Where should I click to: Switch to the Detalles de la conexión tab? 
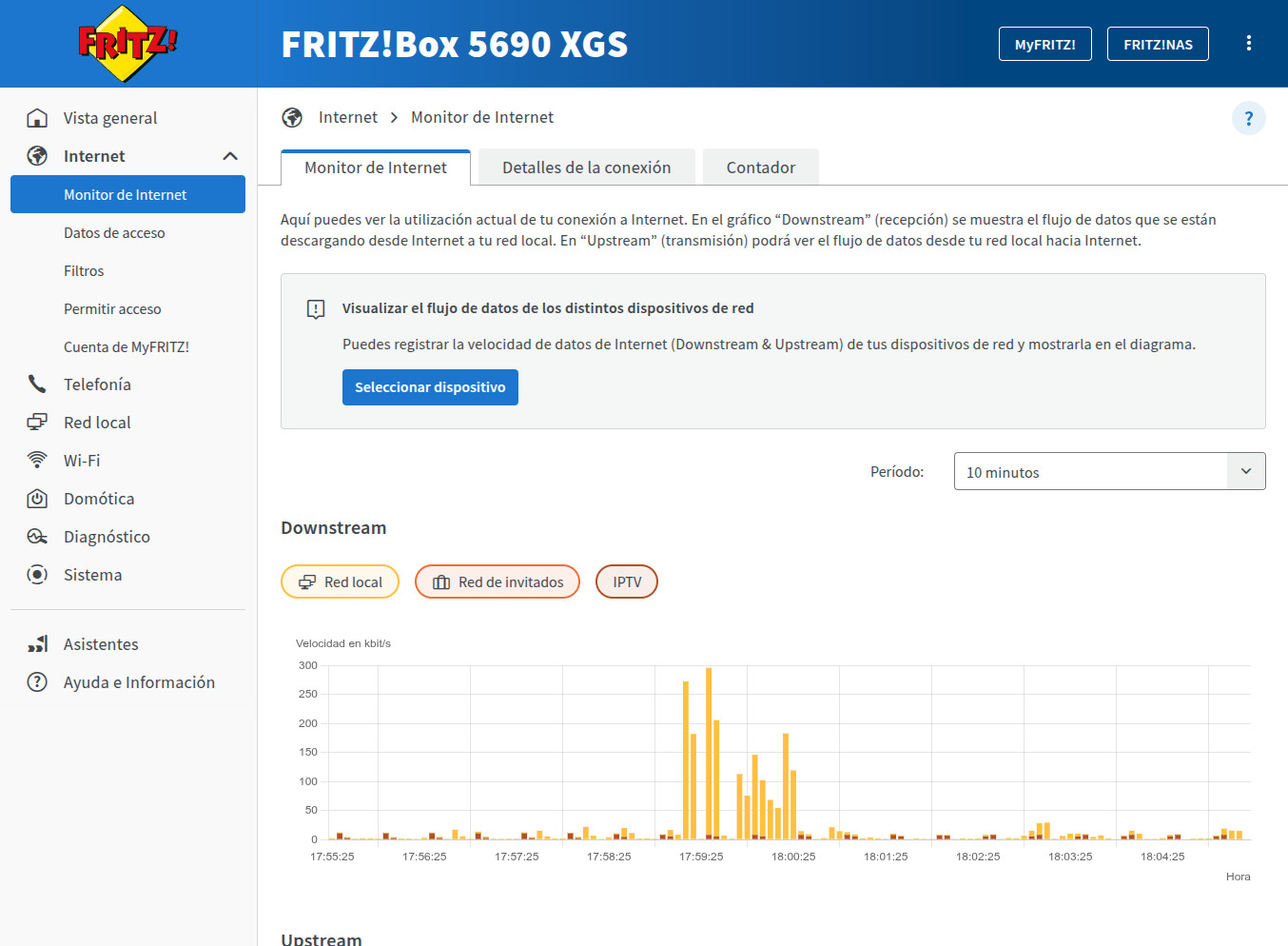(587, 168)
